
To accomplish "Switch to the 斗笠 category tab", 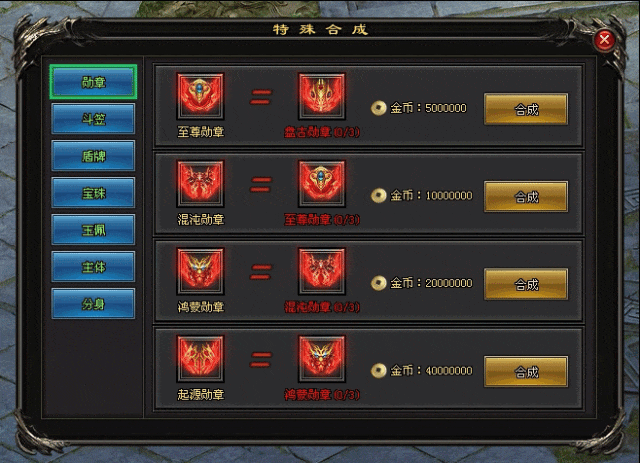I will (93, 119).
